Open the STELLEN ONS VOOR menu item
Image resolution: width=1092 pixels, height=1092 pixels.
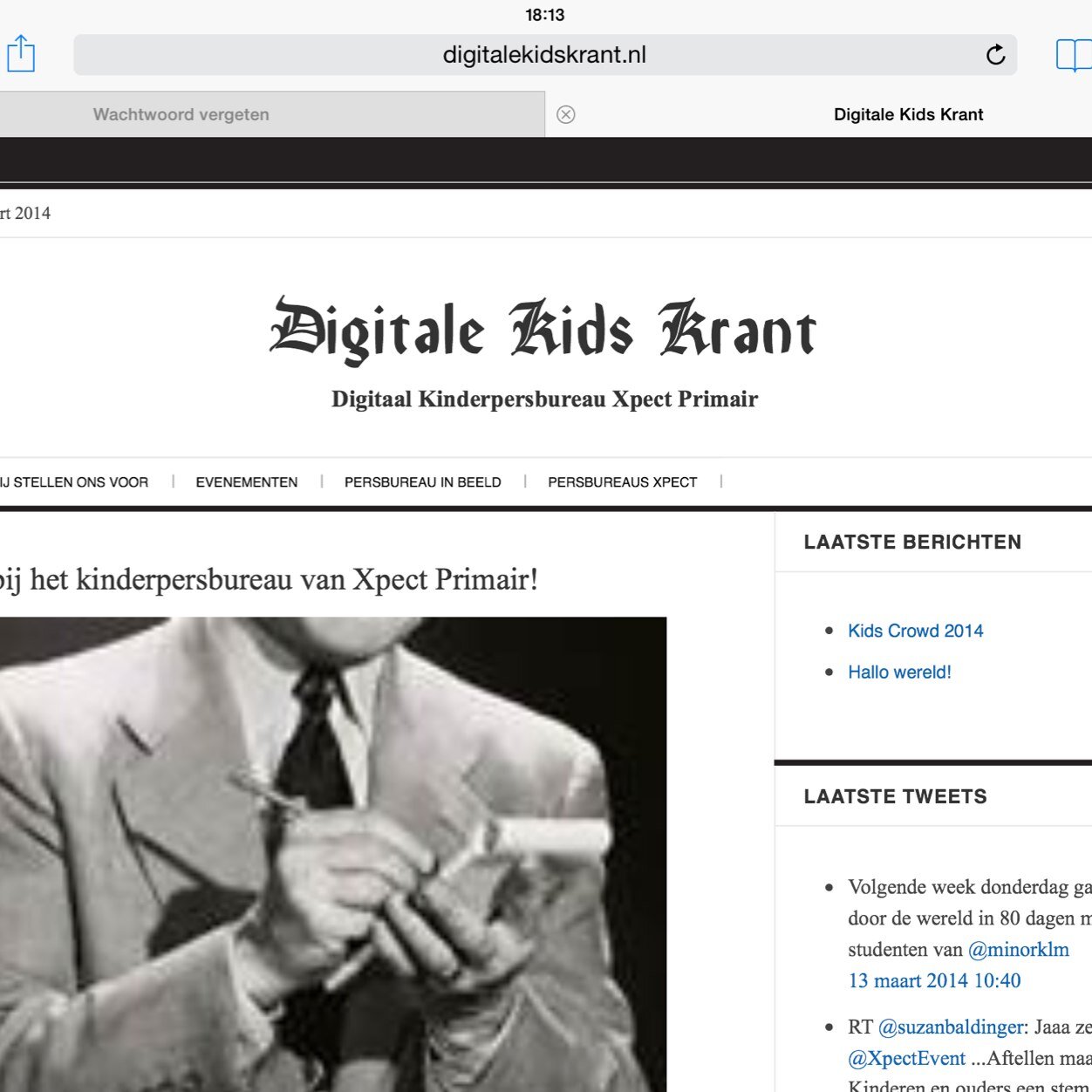pyautogui.click(x=74, y=482)
